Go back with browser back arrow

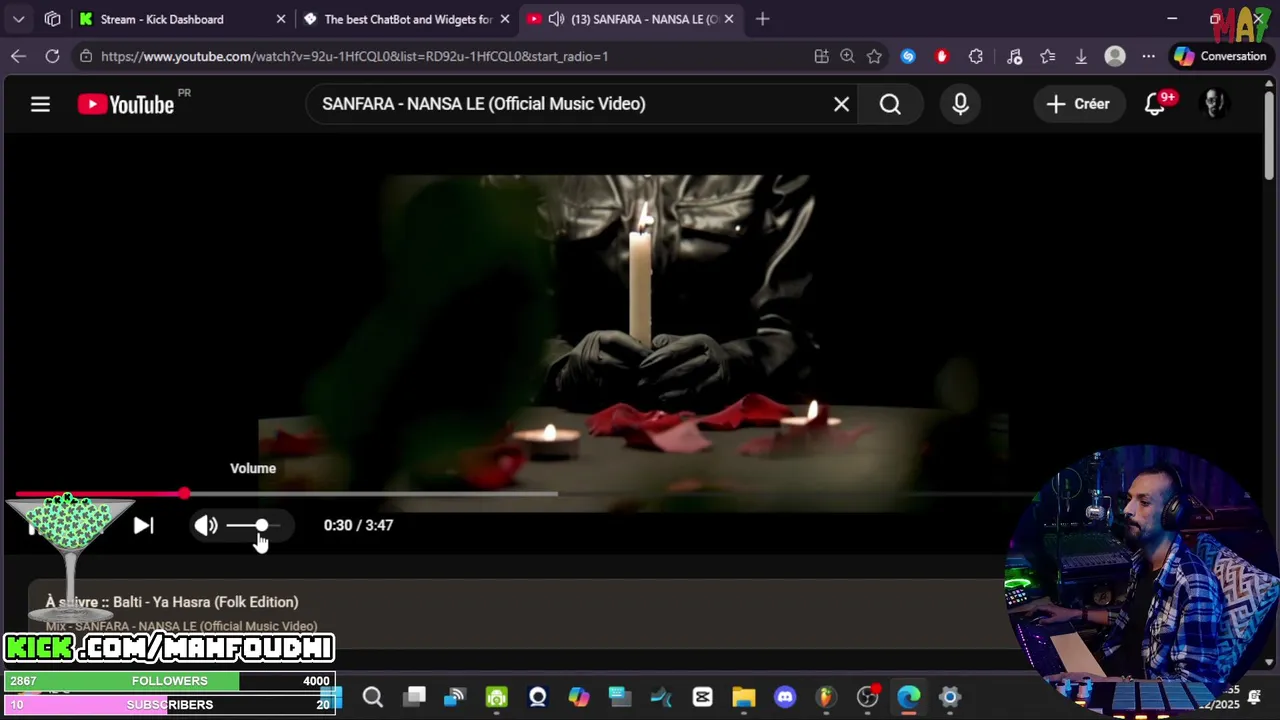(18, 57)
